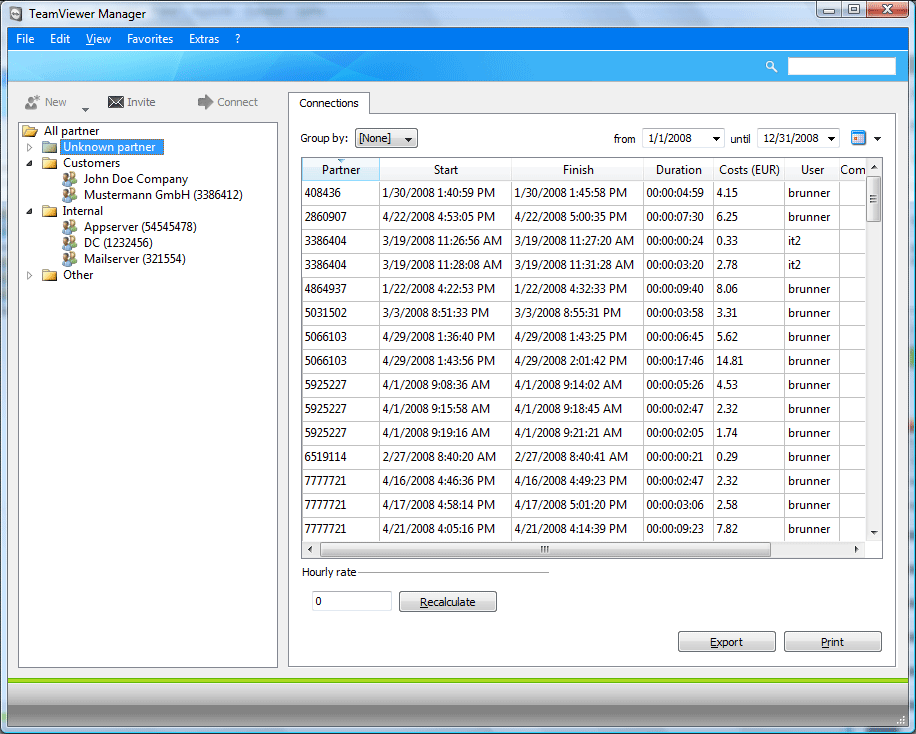
Task: Click the vertical scrollbar thumb of table
Action: (873, 199)
